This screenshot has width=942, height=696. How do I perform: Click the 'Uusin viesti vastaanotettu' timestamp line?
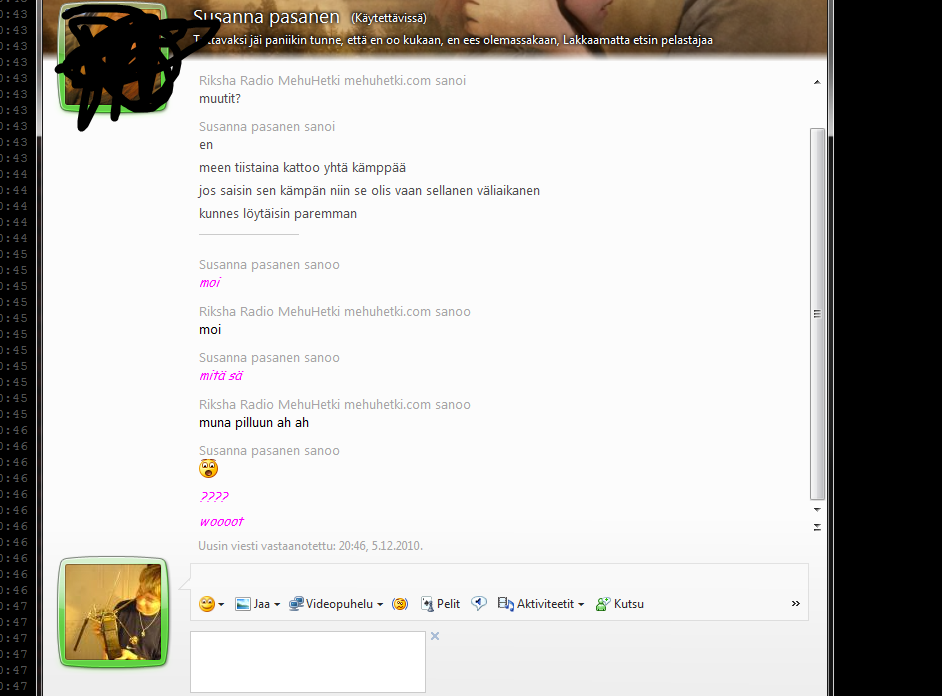(x=311, y=546)
